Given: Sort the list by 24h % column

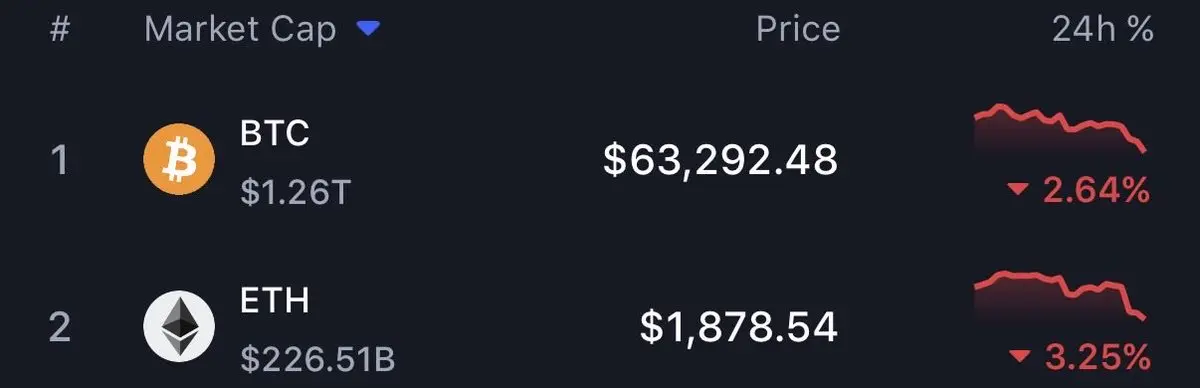Looking at the screenshot, I should [x=1103, y=30].
